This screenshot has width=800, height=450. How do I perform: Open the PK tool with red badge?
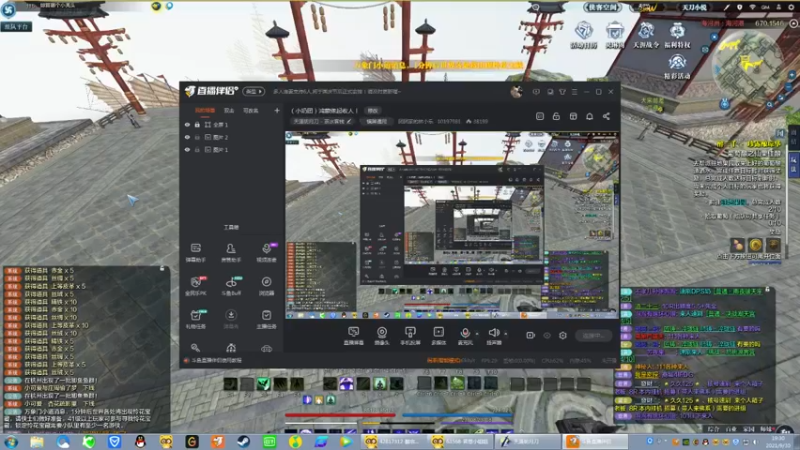pos(196,286)
